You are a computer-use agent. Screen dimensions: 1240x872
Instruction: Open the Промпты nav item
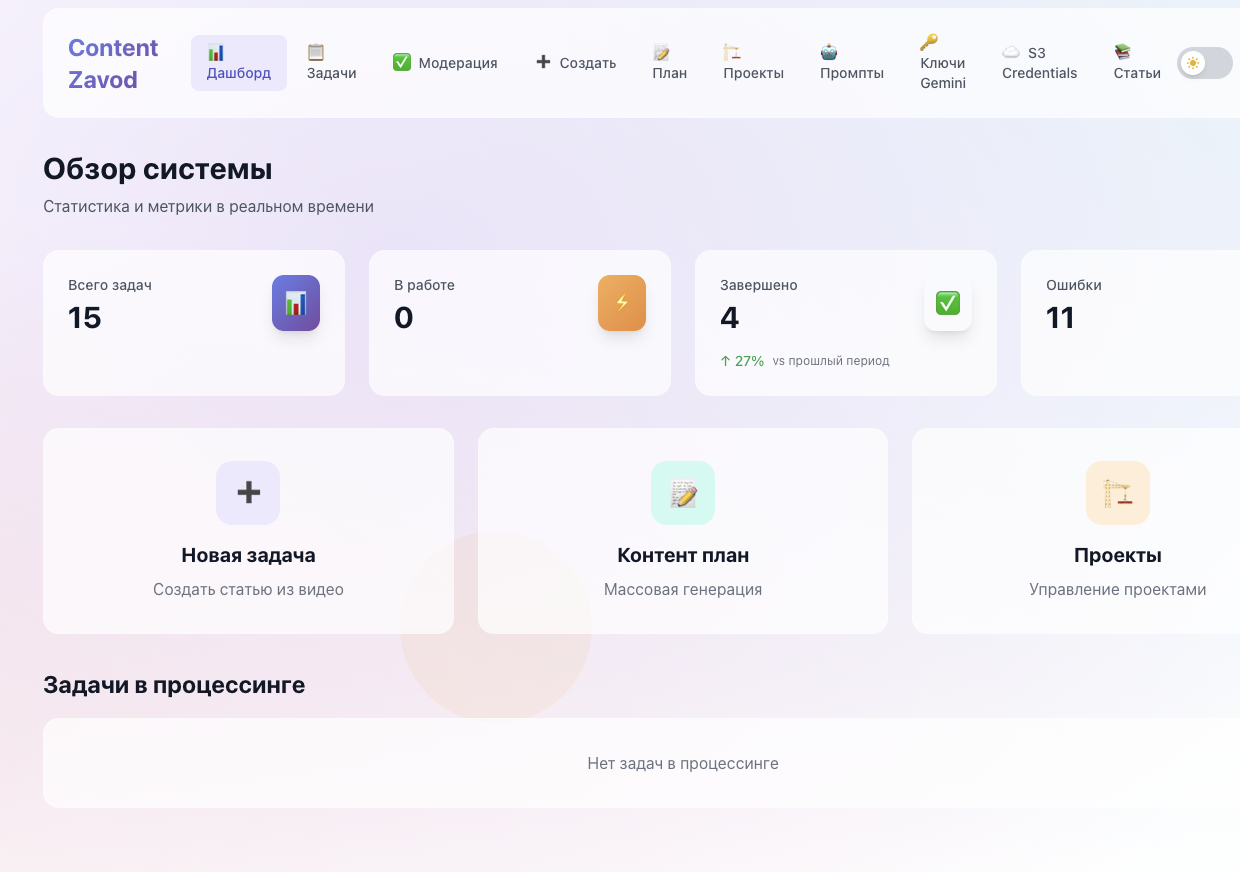click(x=852, y=63)
